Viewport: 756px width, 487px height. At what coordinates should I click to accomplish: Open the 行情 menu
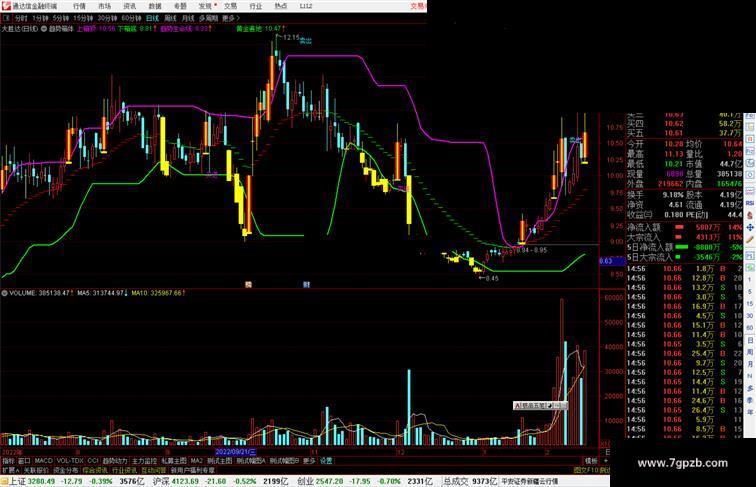pyautogui.click(x=79, y=6)
